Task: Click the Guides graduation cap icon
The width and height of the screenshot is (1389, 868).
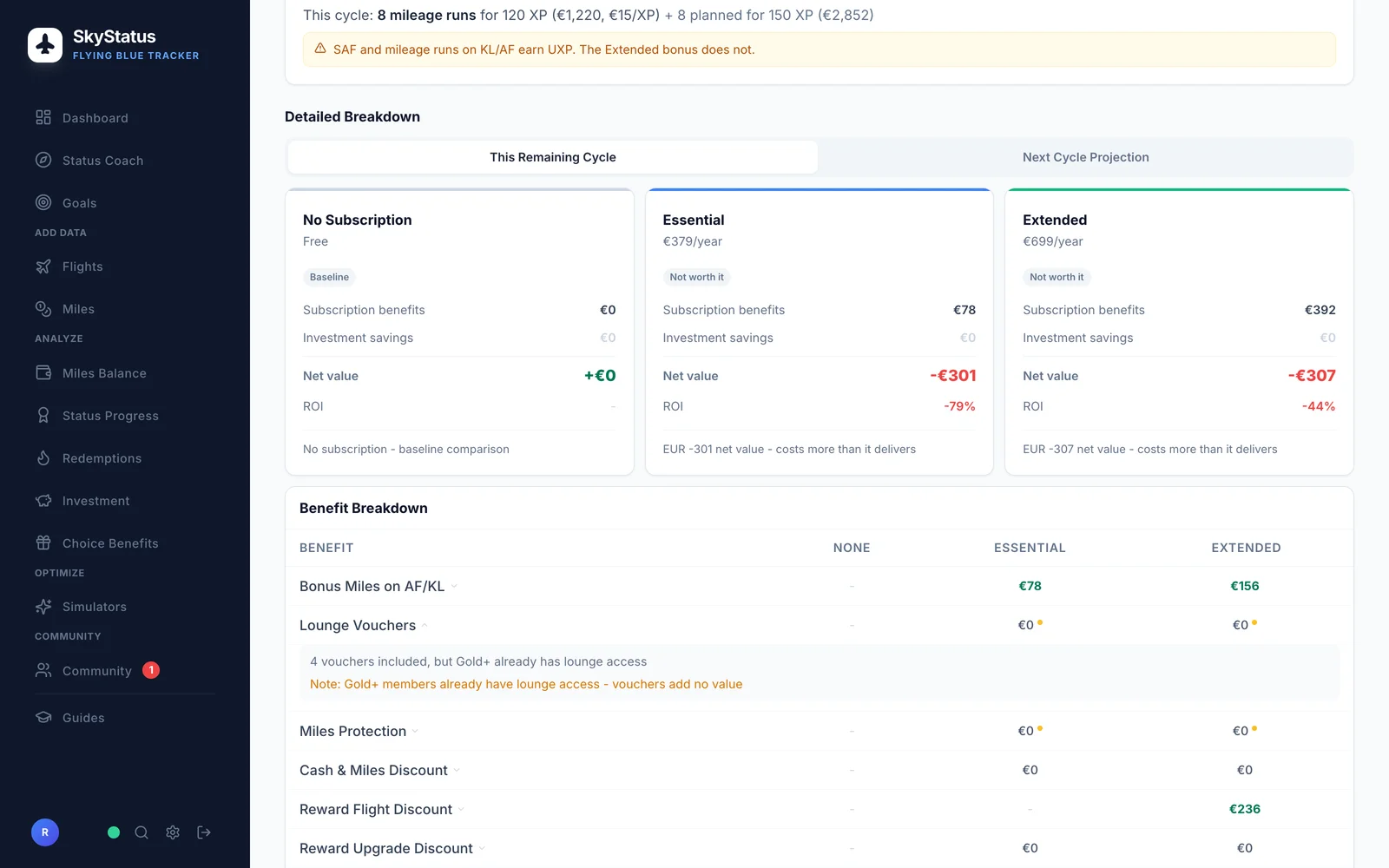Action: point(43,718)
